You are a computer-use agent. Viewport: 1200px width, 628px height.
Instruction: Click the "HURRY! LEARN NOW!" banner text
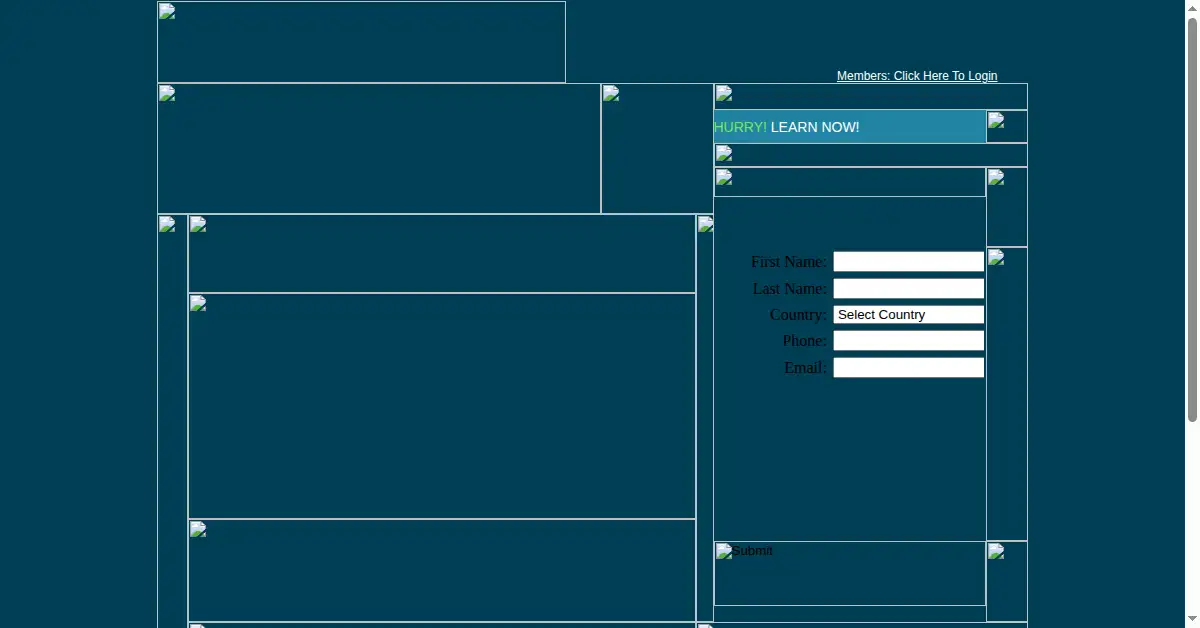(x=786, y=127)
